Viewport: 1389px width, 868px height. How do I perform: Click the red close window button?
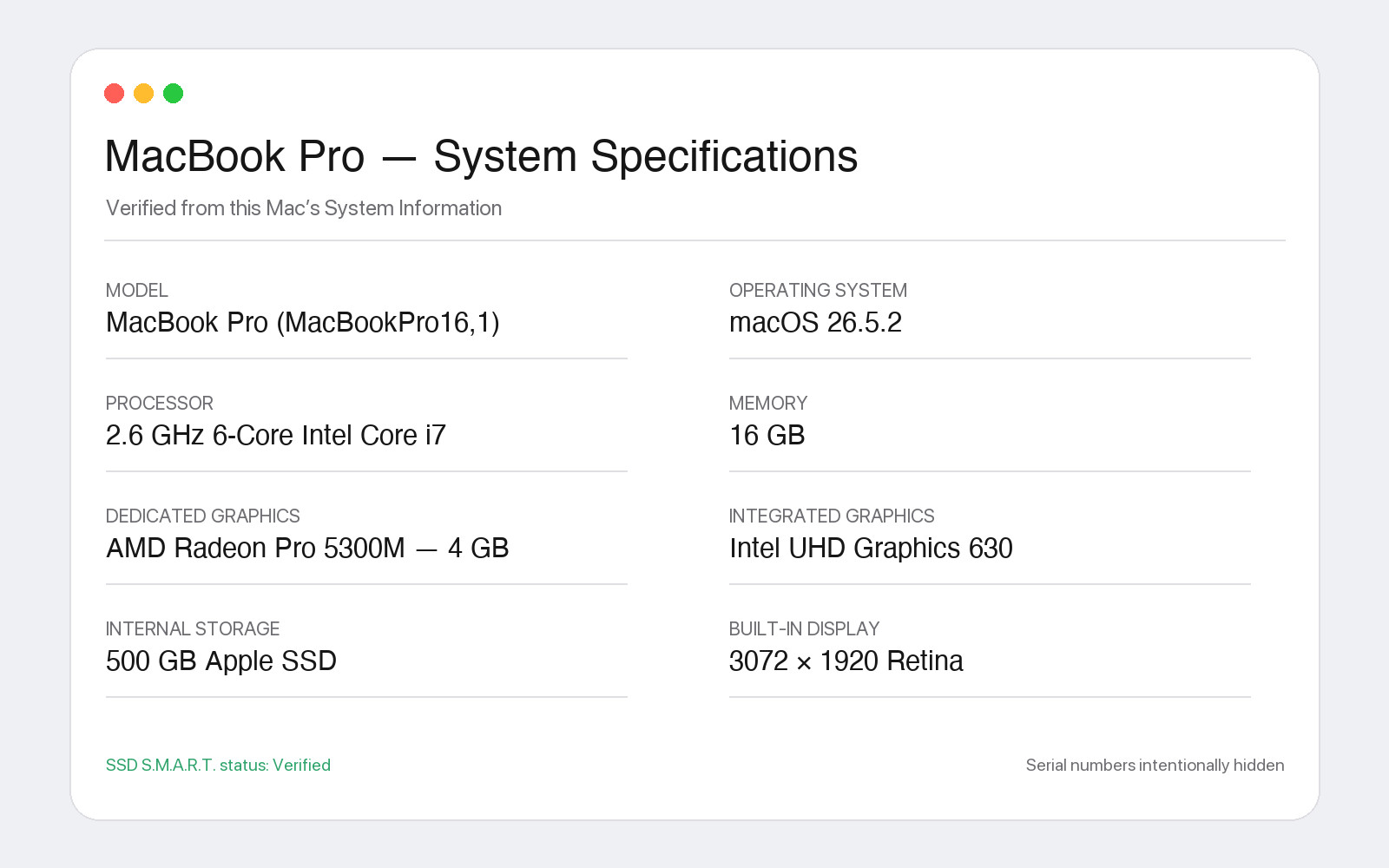(x=114, y=93)
